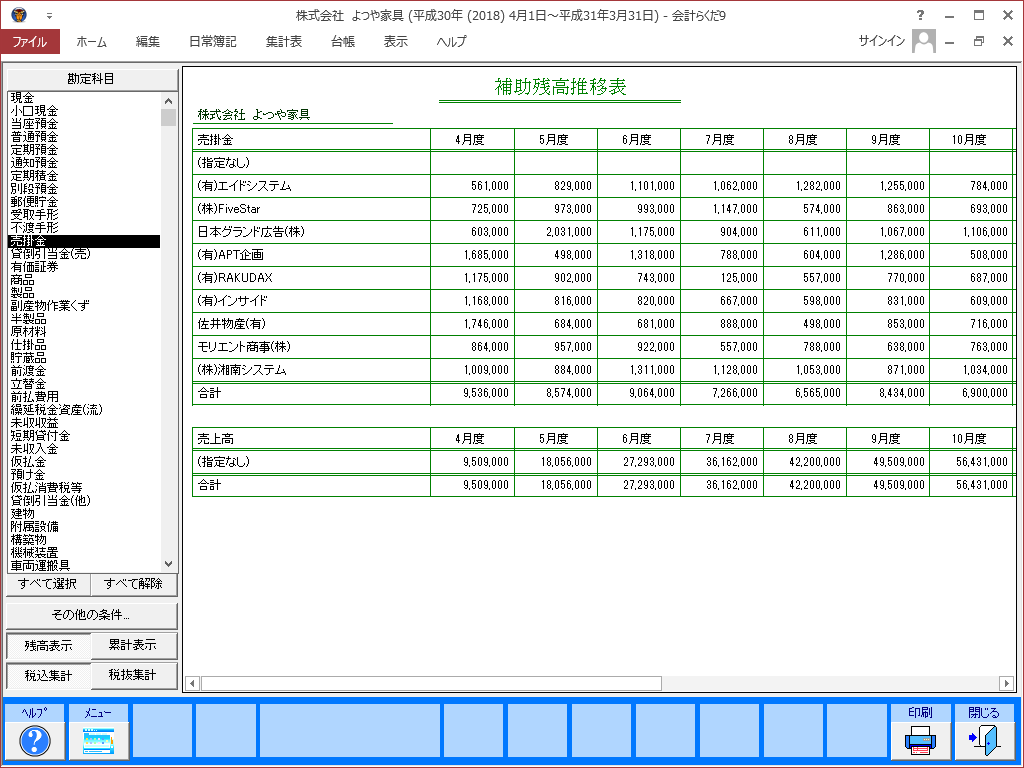
Task: Click the 印刷 printer icon
Action: [x=920, y=740]
